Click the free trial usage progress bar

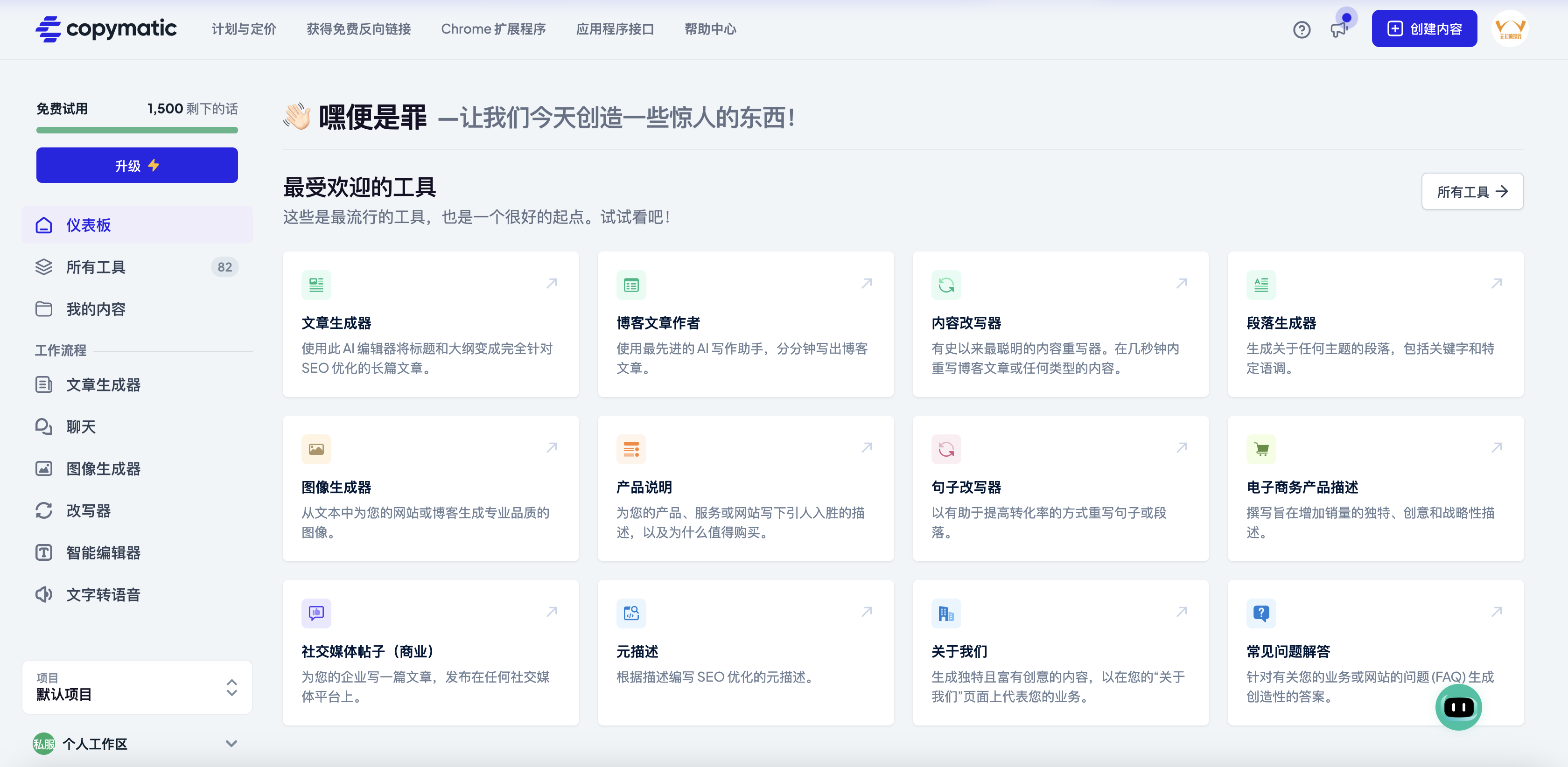pos(137,130)
